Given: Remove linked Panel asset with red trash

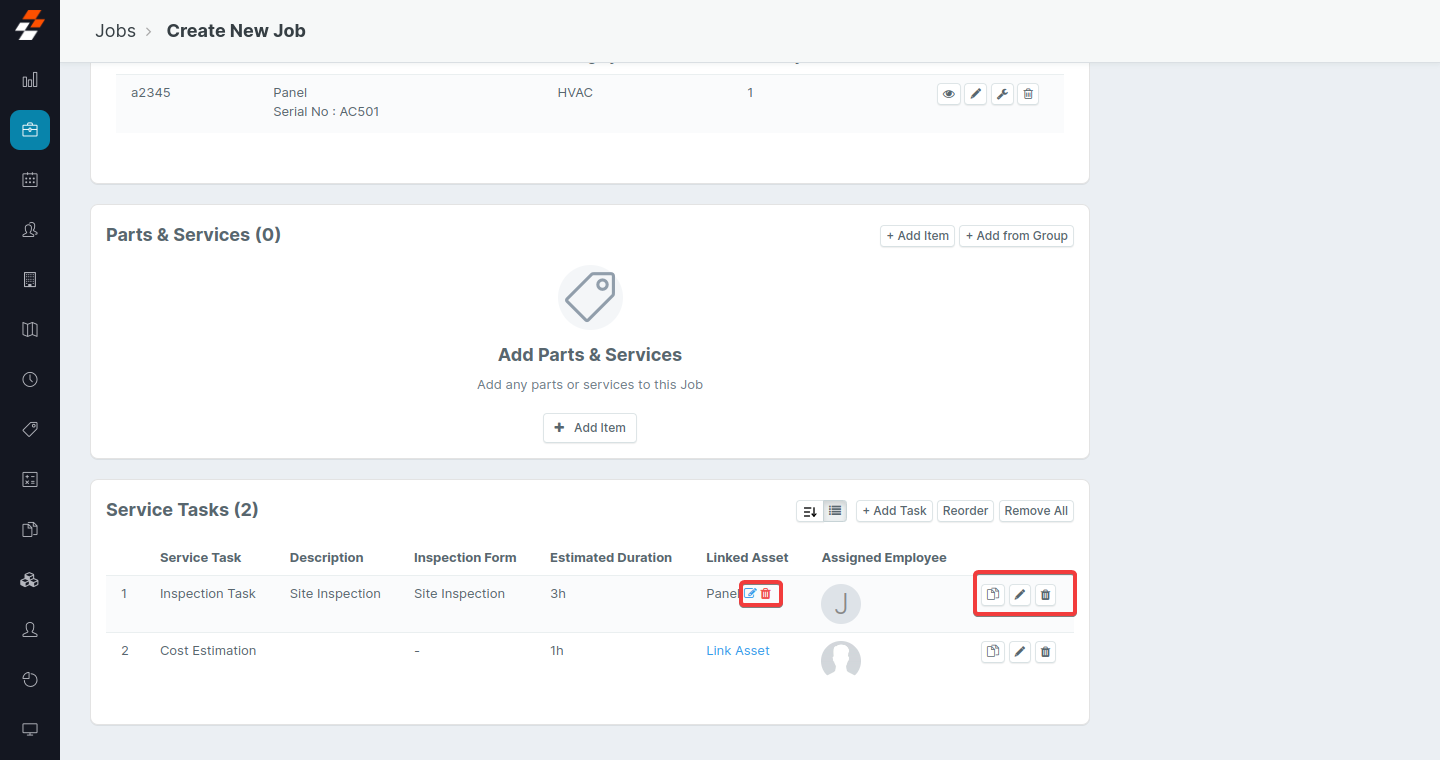Looking at the screenshot, I should tap(766, 594).
